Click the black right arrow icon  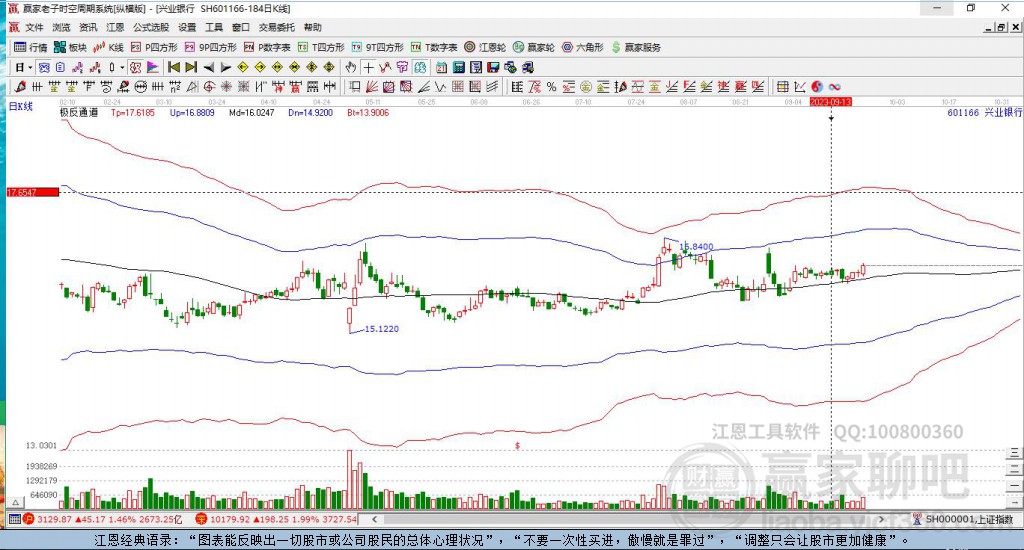(226, 67)
